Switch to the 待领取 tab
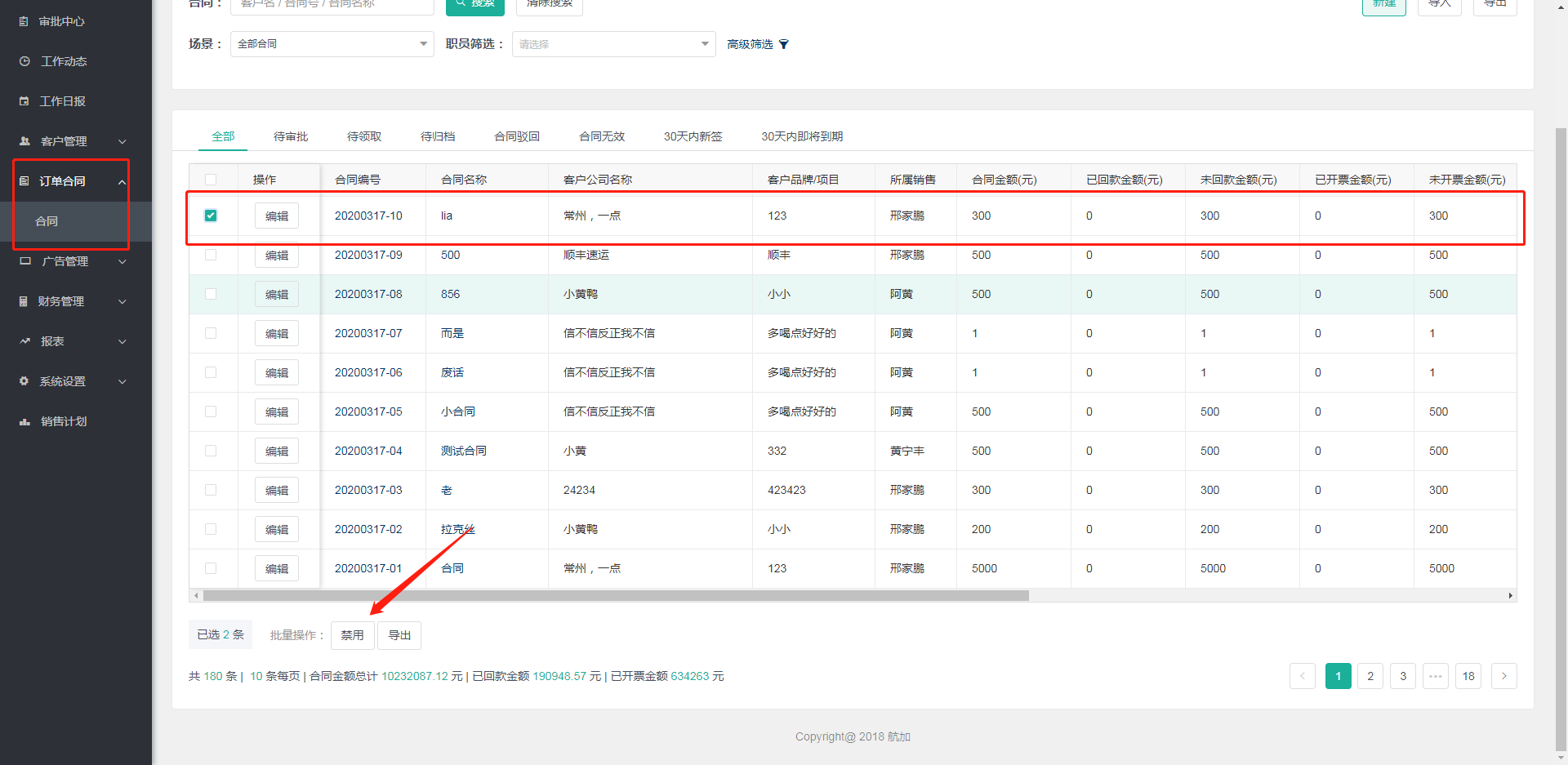1568x765 pixels. (x=364, y=136)
